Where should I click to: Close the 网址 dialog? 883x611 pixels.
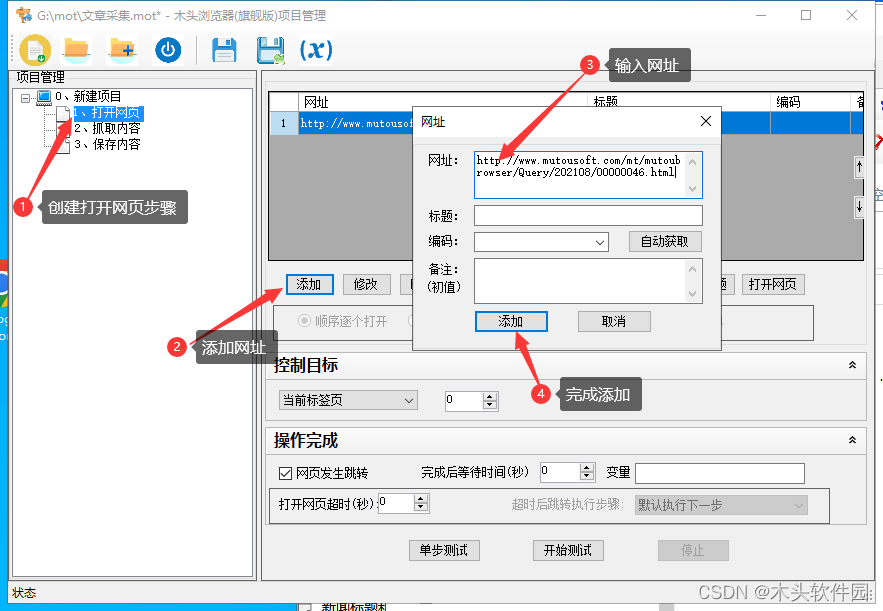click(x=706, y=121)
